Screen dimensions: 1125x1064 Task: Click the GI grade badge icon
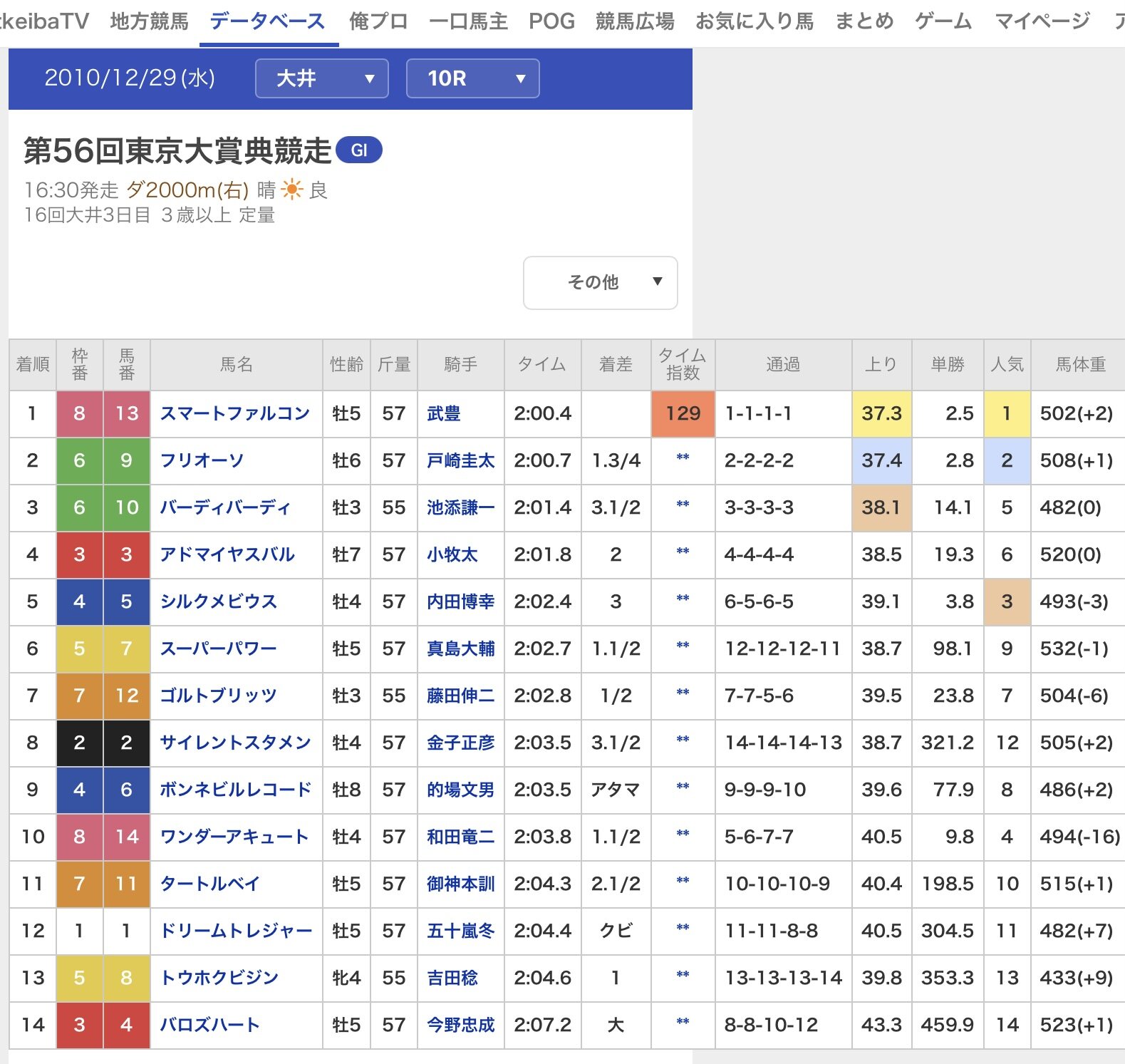pyautogui.click(x=358, y=150)
